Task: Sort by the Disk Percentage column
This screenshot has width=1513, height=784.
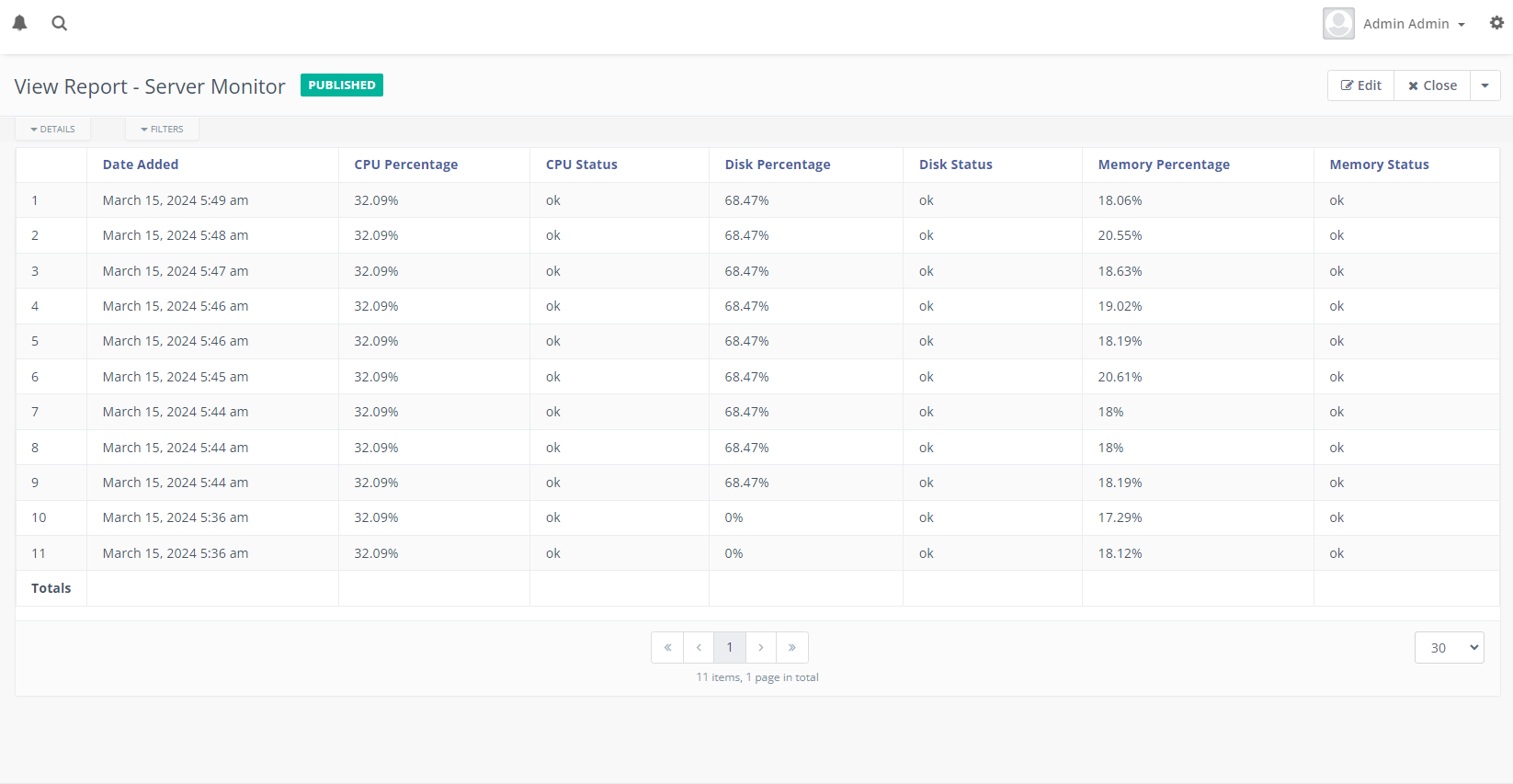Action: tap(778, 165)
